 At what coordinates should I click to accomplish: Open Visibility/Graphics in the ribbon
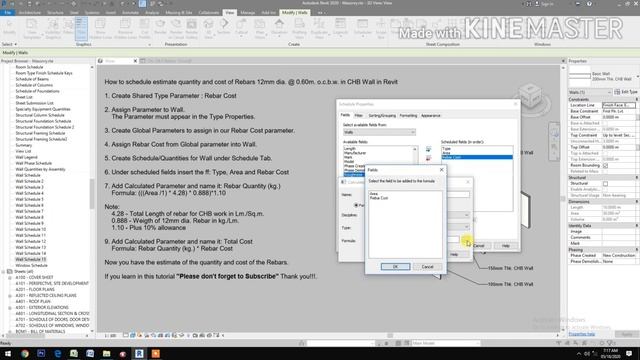click(x=53, y=28)
